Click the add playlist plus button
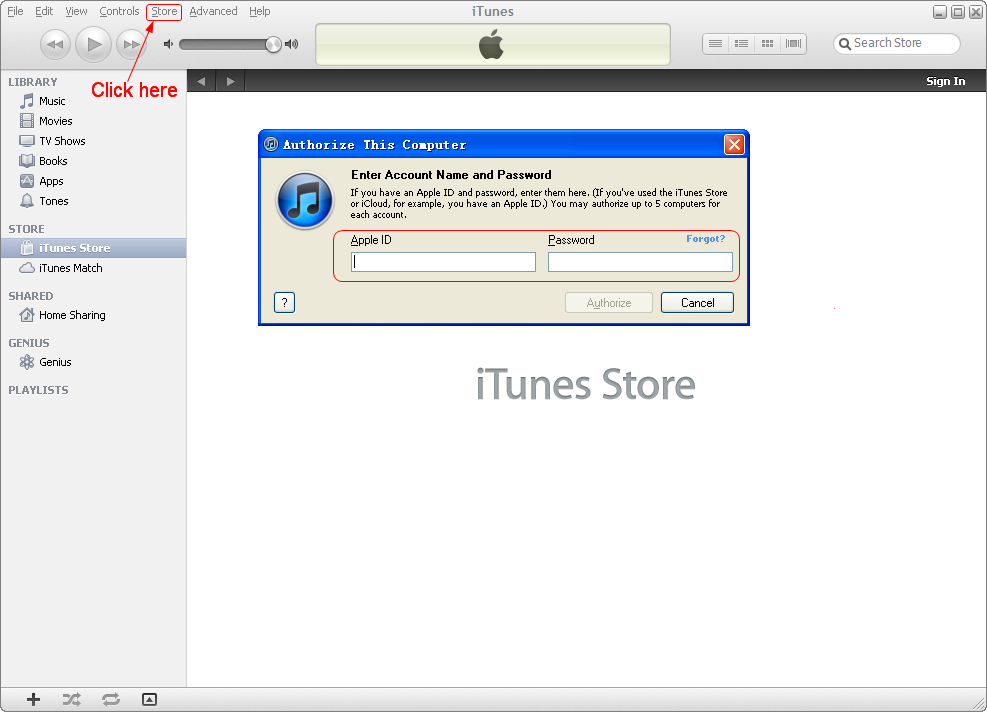This screenshot has height=712, width=987. point(33,699)
